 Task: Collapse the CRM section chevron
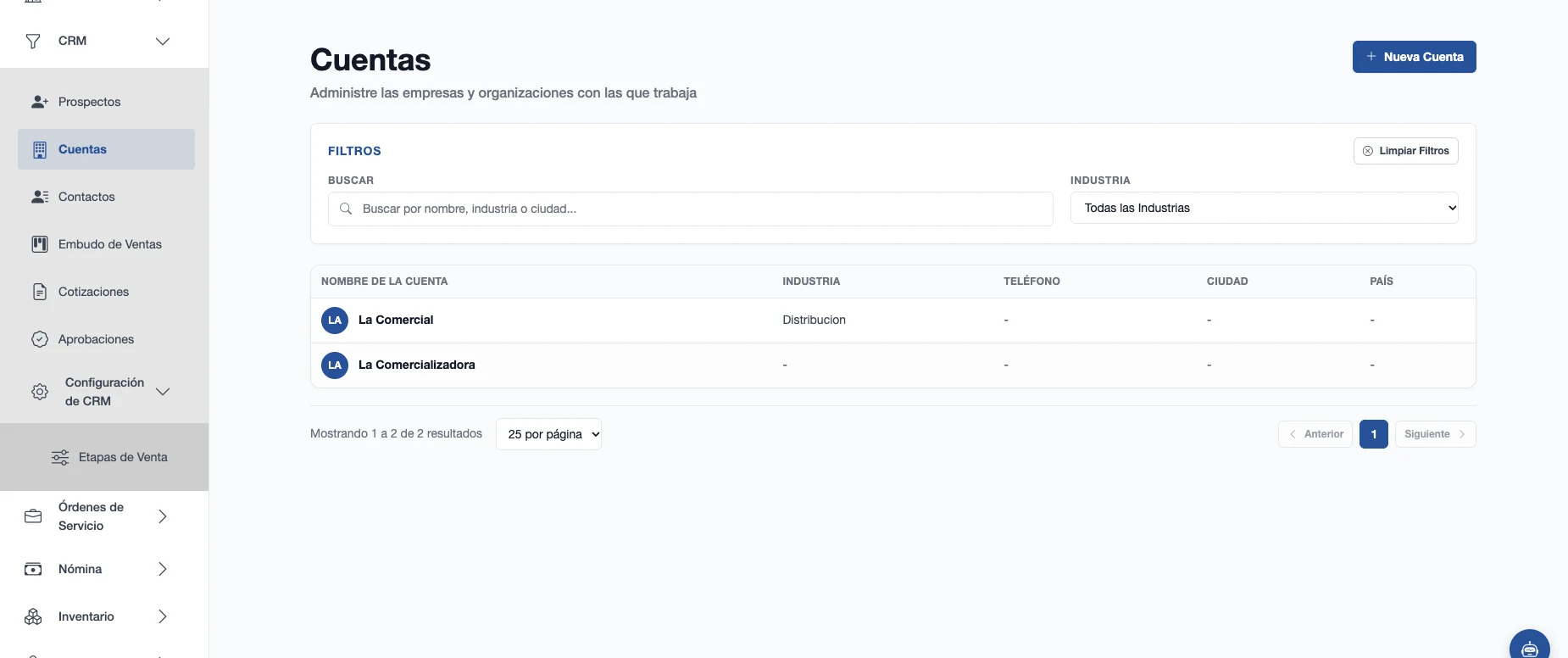tap(163, 41)
